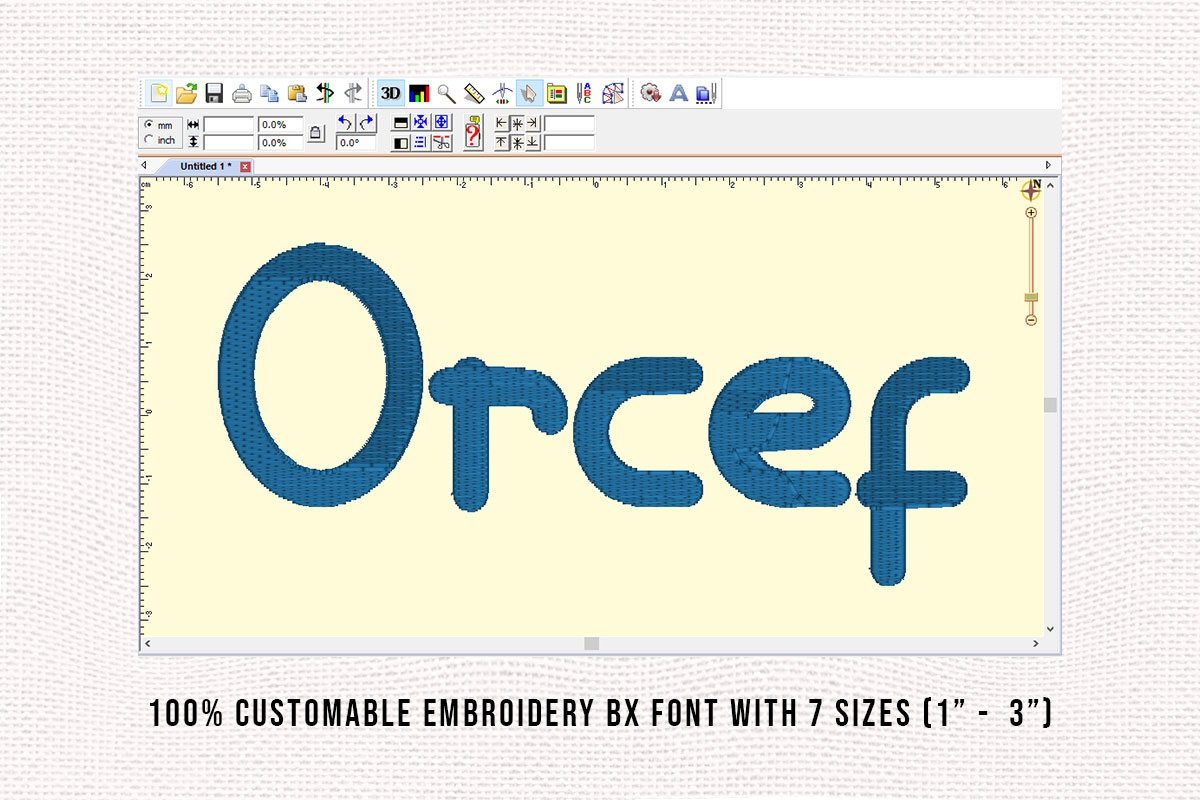1200x800 pixels.
Task: Select the mm units radio button
Action: (148, 125)
